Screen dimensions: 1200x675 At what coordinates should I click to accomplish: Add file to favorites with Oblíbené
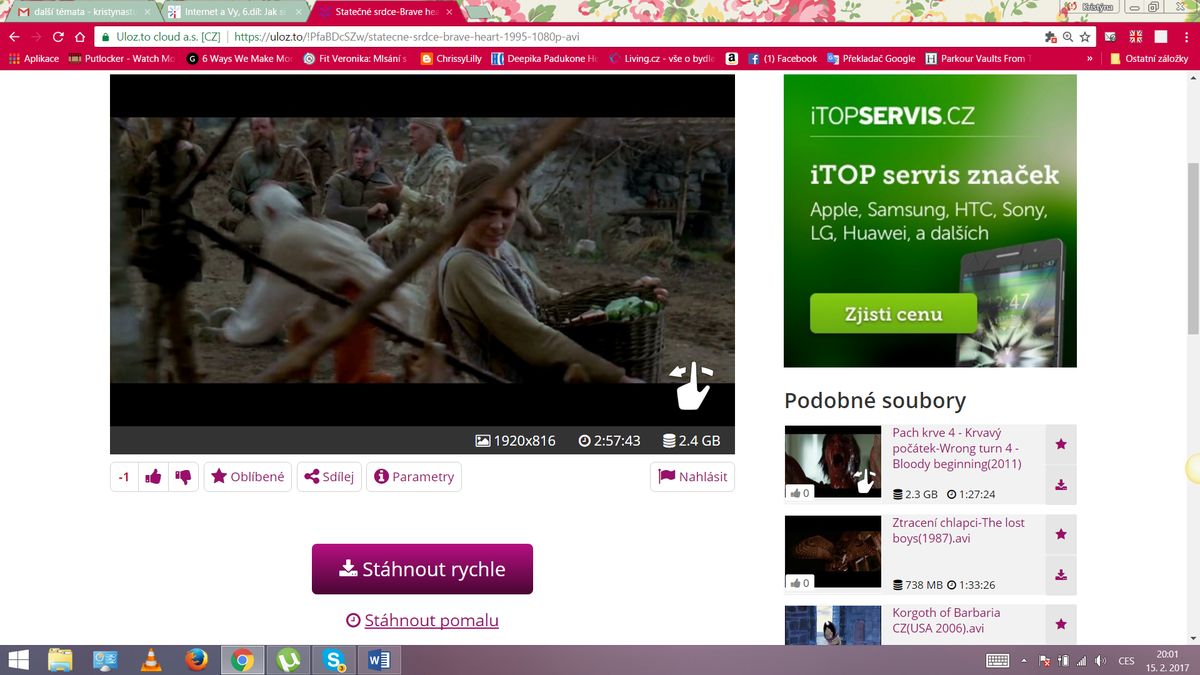248,477
